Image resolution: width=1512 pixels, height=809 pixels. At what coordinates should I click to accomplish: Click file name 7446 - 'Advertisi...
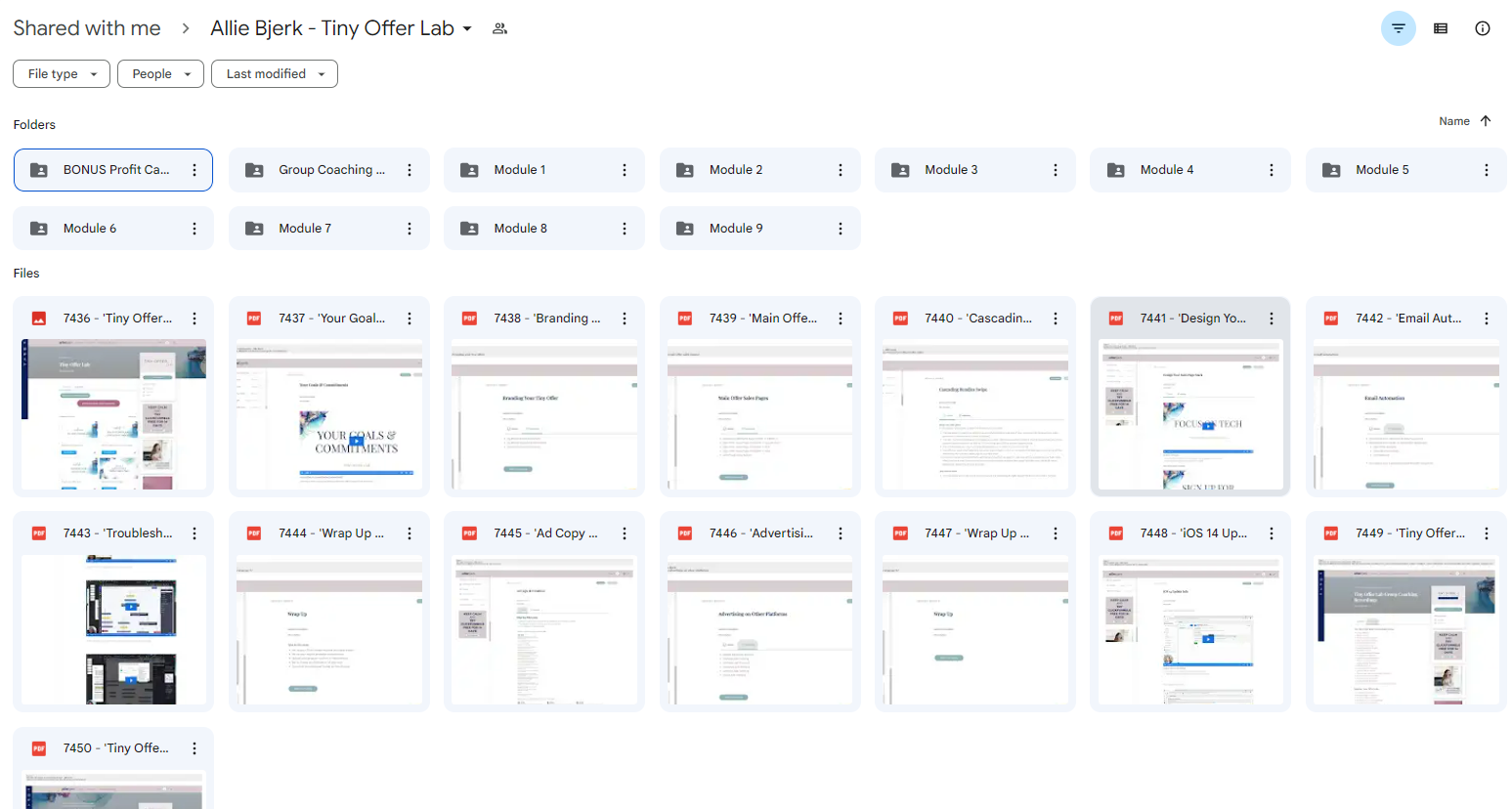point(761,533)
